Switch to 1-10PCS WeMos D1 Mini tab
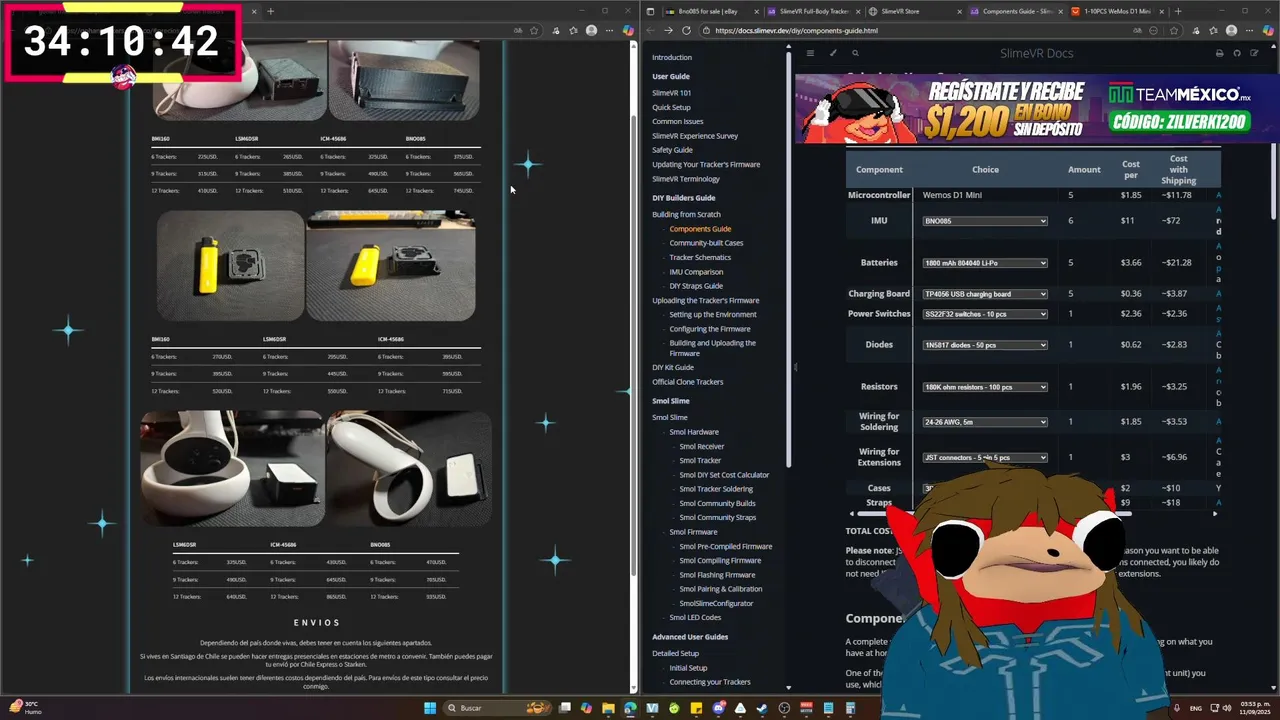The height and width of the screenshot is (720, 1280). (x=1116, y=11)
